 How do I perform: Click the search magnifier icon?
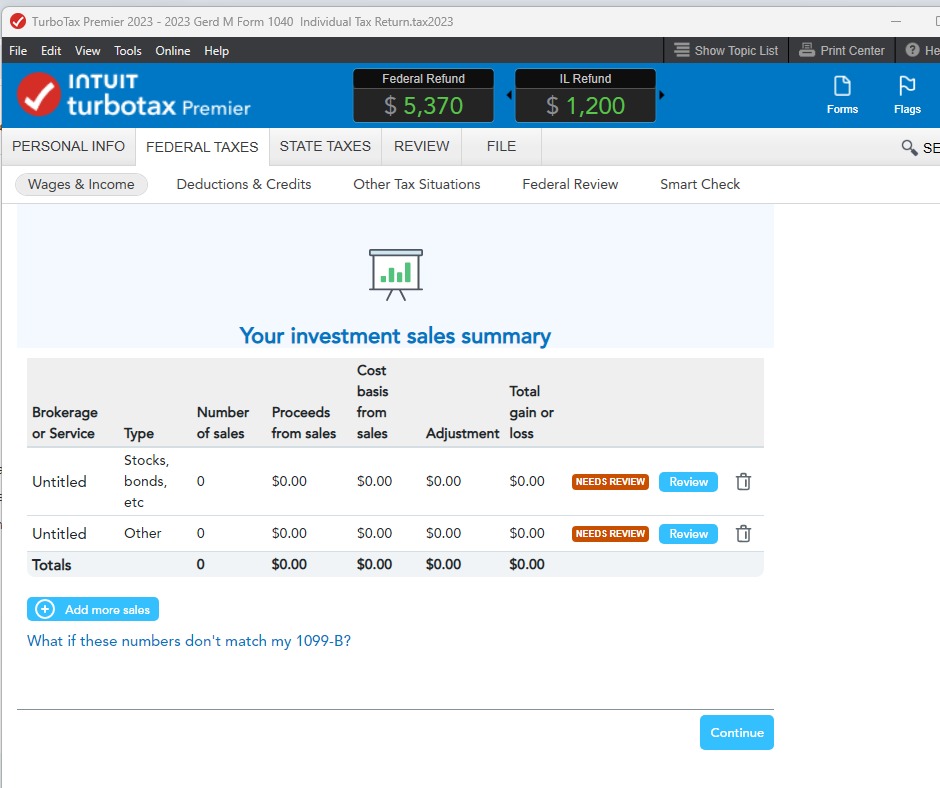tap(909, 147)
